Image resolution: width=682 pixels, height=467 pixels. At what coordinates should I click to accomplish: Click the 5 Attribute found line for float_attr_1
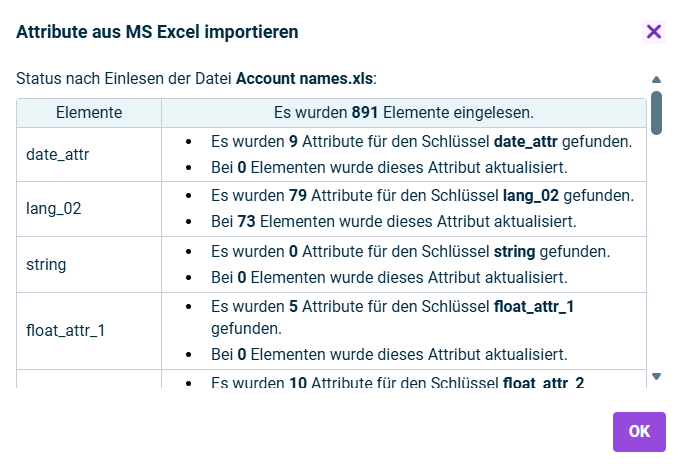pos(392,306)
